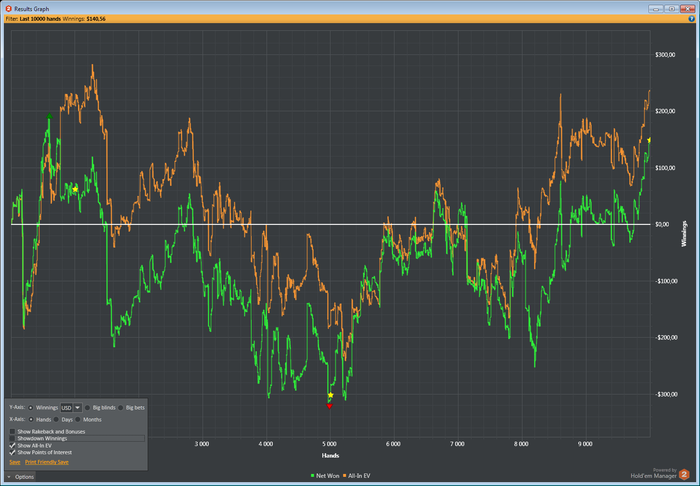
Task: Select the Hands X-Axis radio button
Action: pos(31,420)
